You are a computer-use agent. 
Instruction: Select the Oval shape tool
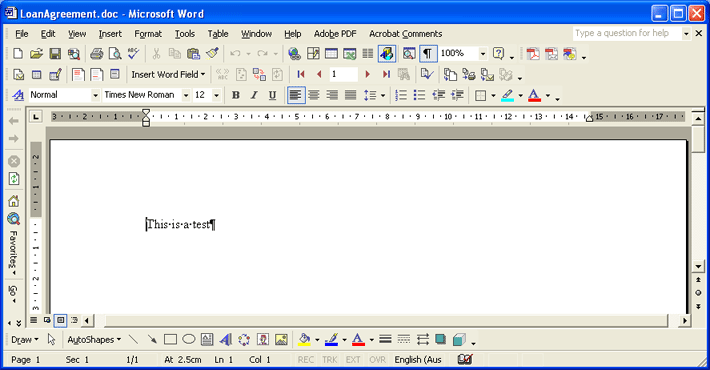point(189,340)
